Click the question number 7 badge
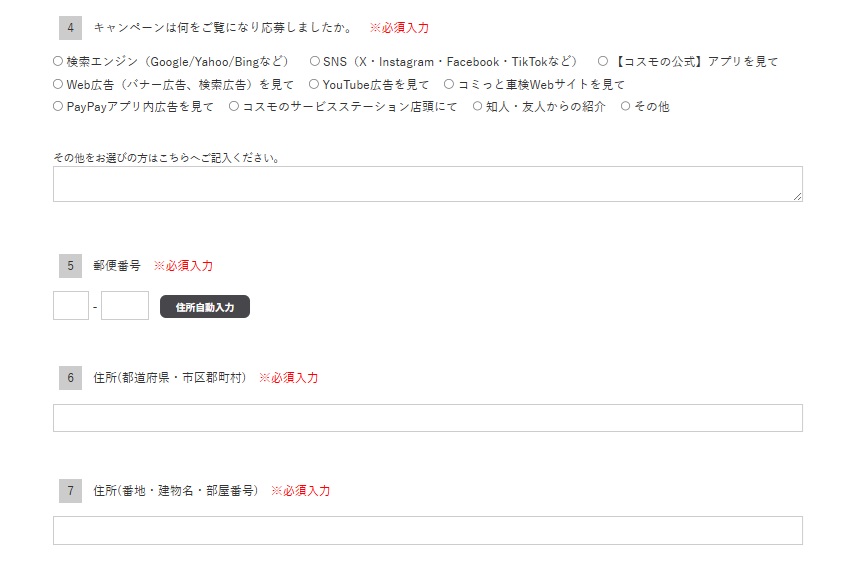Screen dimensions: 846x568 (x=70, y=491)
